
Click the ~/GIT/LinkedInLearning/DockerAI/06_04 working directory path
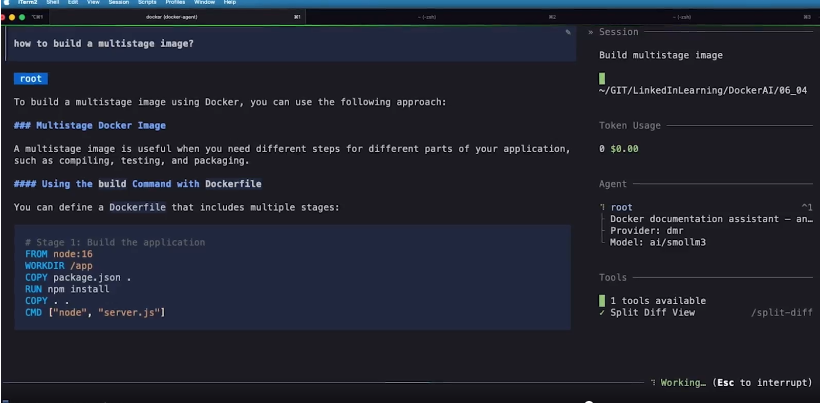703,90
